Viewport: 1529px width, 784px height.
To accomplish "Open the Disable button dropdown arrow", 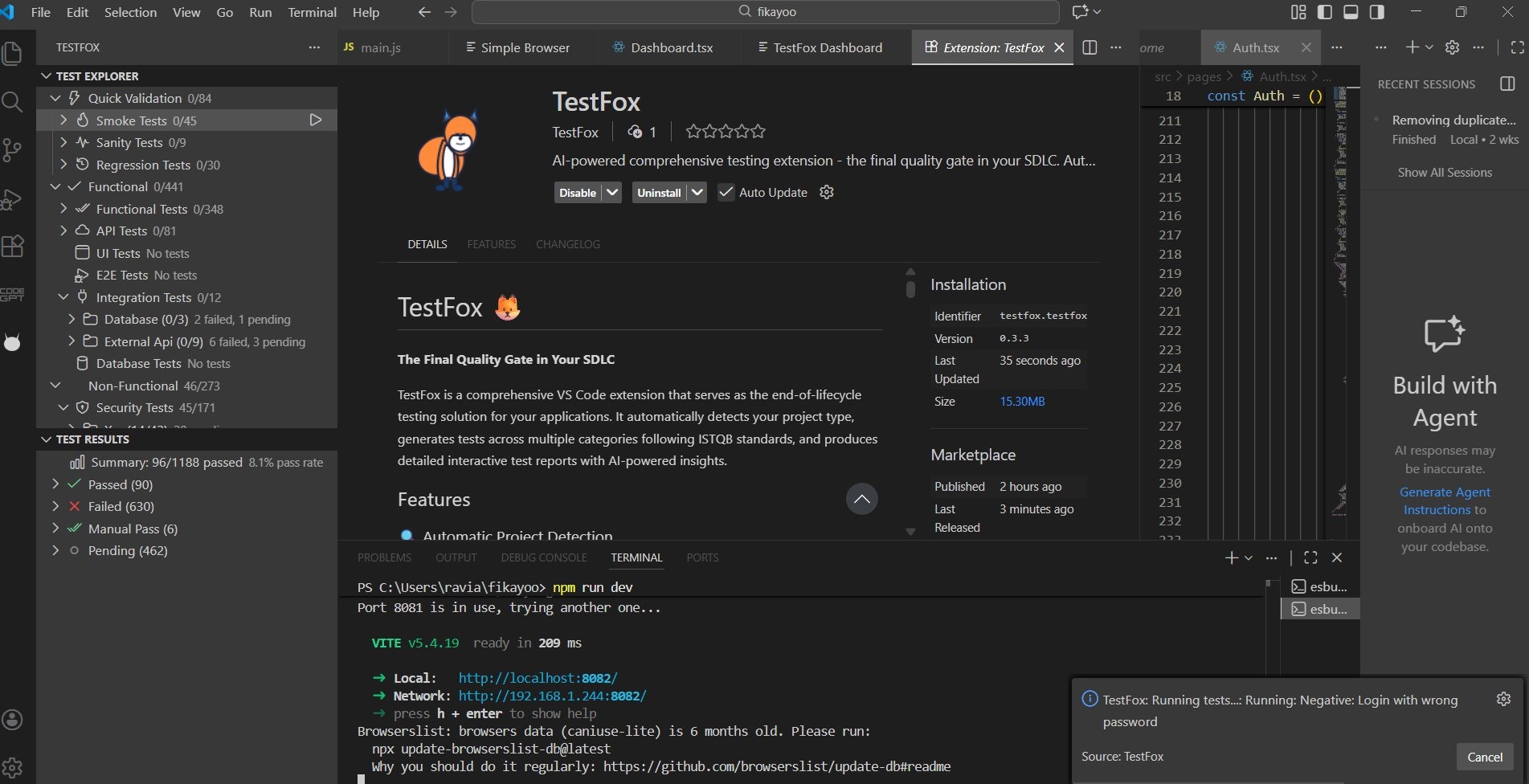I will (612, 192).
